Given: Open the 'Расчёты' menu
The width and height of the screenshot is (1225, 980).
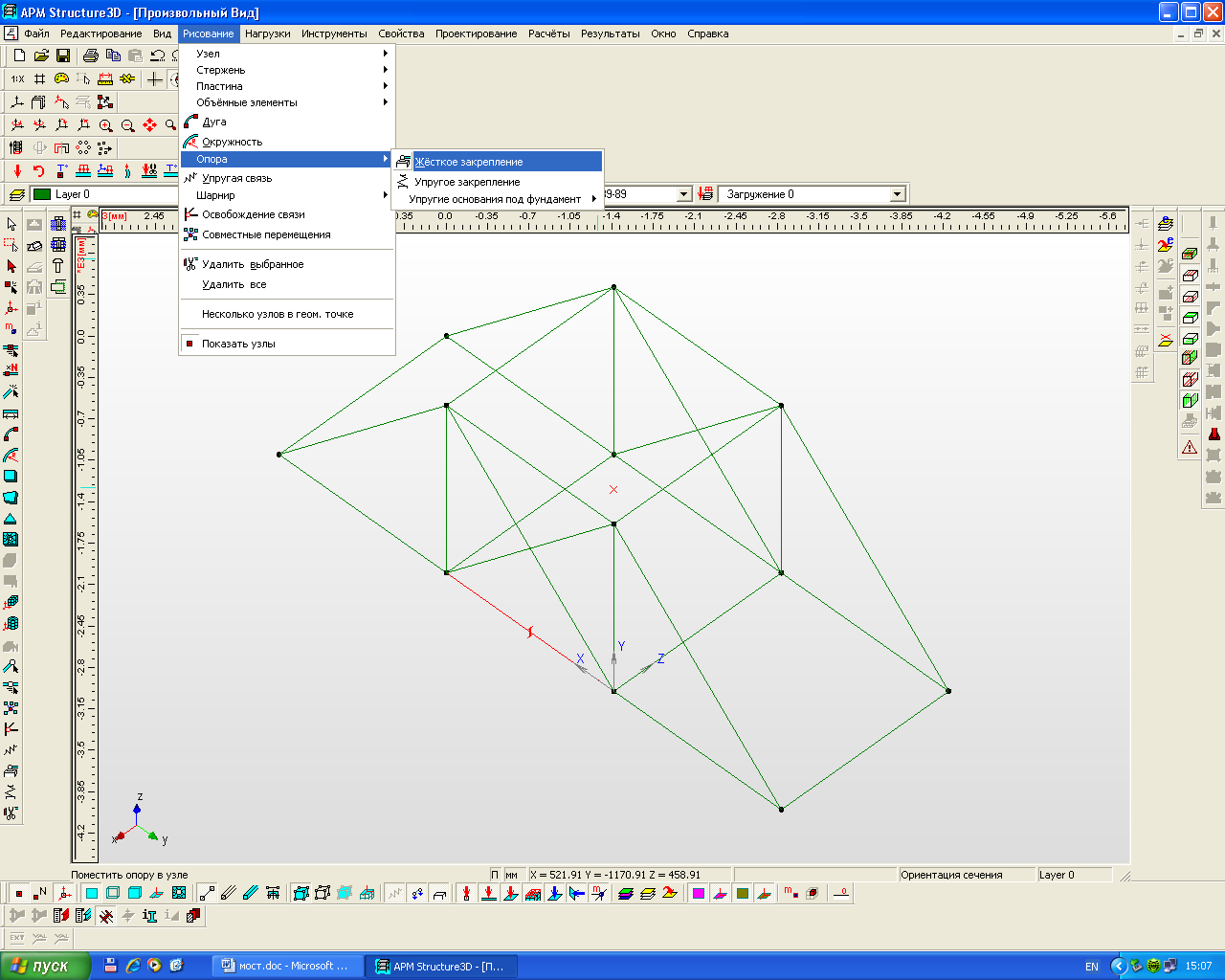Looking at the screenshot, I should (x=548, y=33).
